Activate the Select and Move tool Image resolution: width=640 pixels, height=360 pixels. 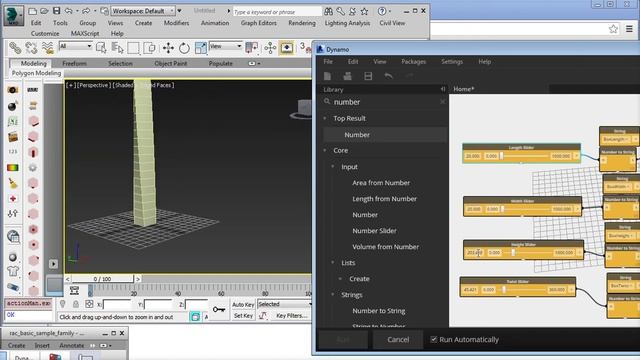[168, 48]
